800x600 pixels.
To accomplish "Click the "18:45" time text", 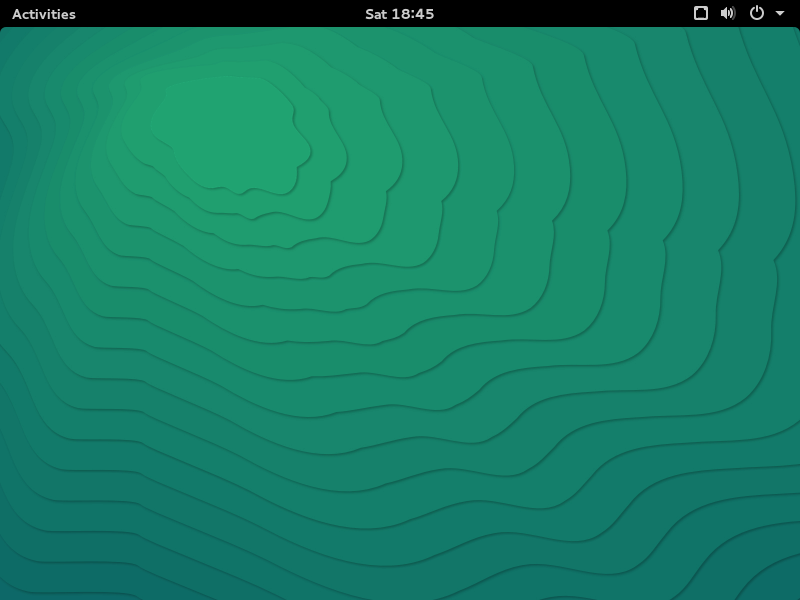I will click(414, 14).
